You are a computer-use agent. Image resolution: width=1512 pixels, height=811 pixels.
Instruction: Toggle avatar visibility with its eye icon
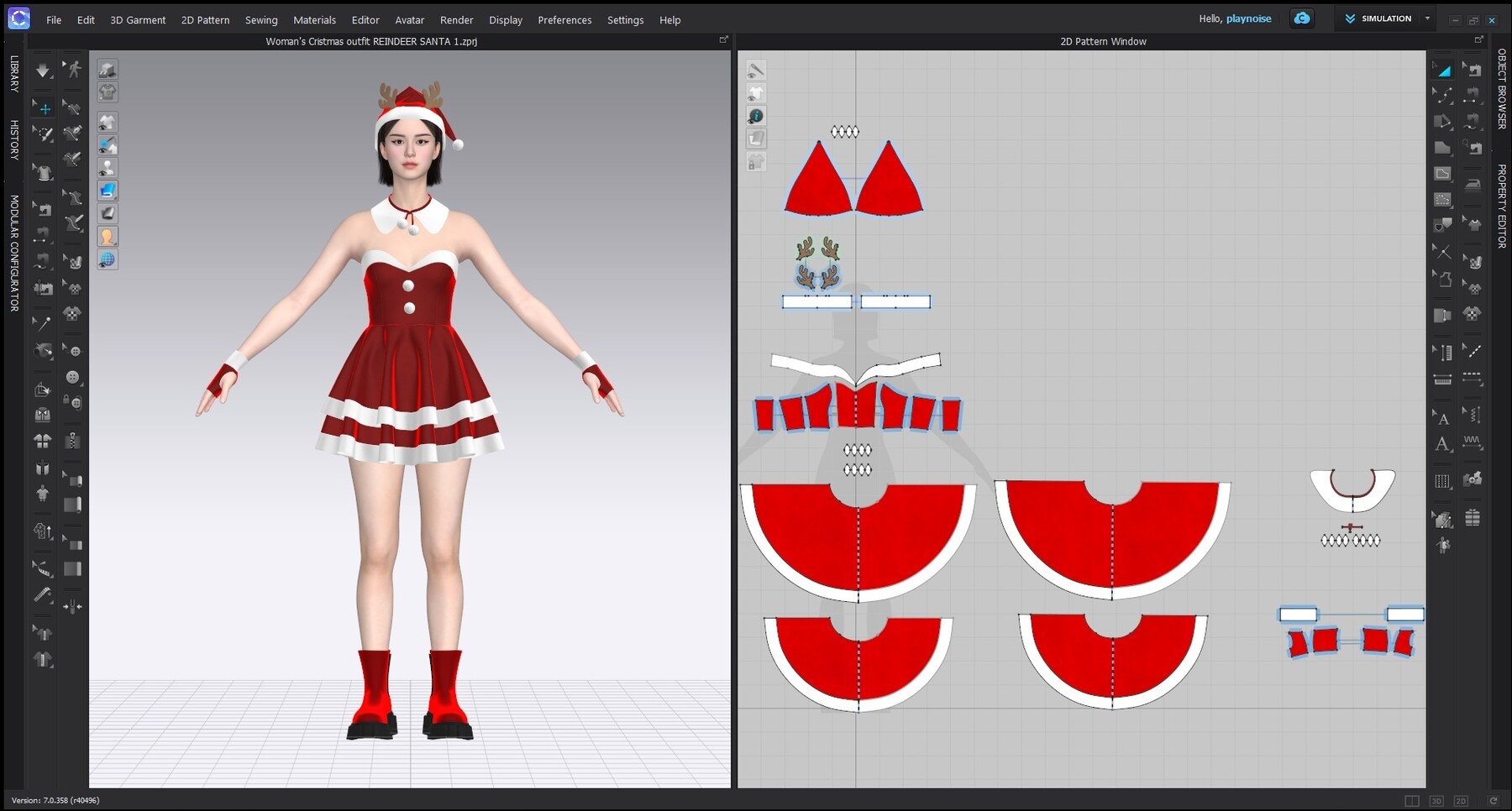click(107, 167)
